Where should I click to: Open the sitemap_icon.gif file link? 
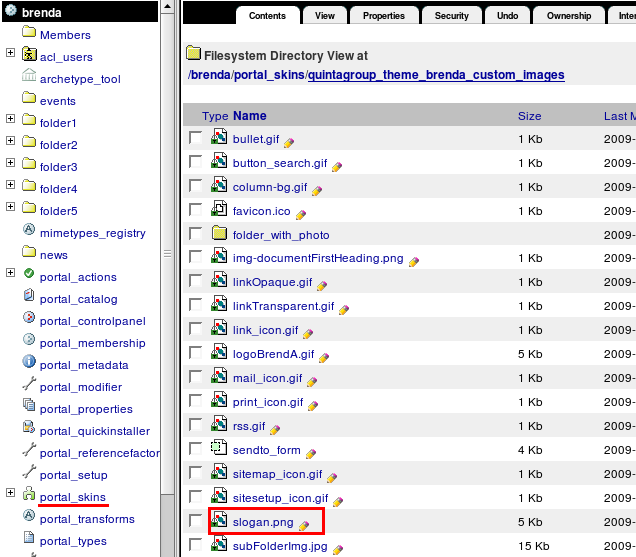pos(277,474)
